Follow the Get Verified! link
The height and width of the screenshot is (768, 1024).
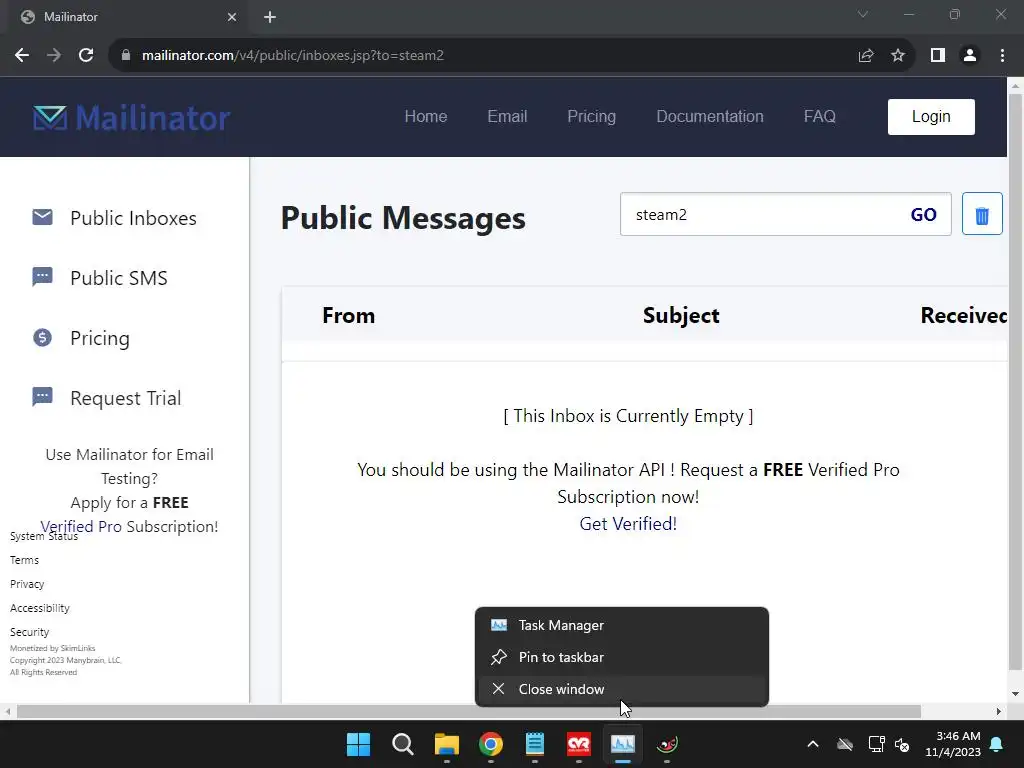click(x=628, y=524)
